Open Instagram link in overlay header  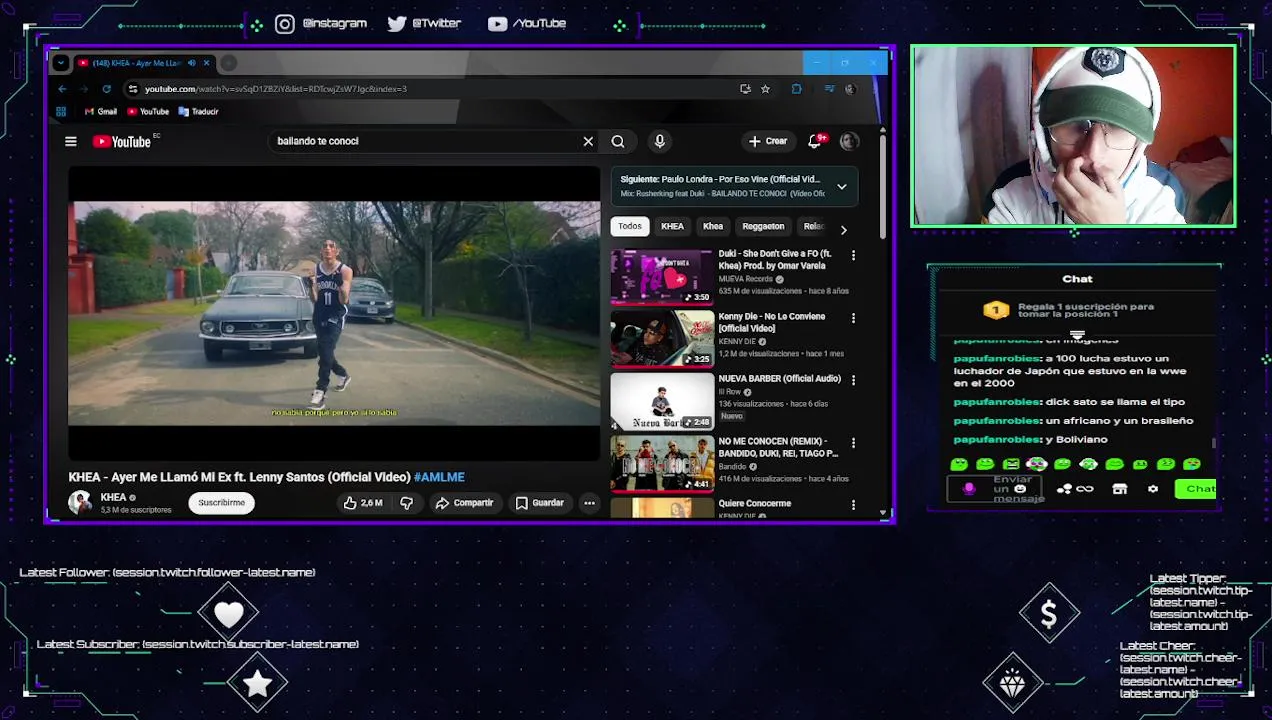click(x=322, y=23)
